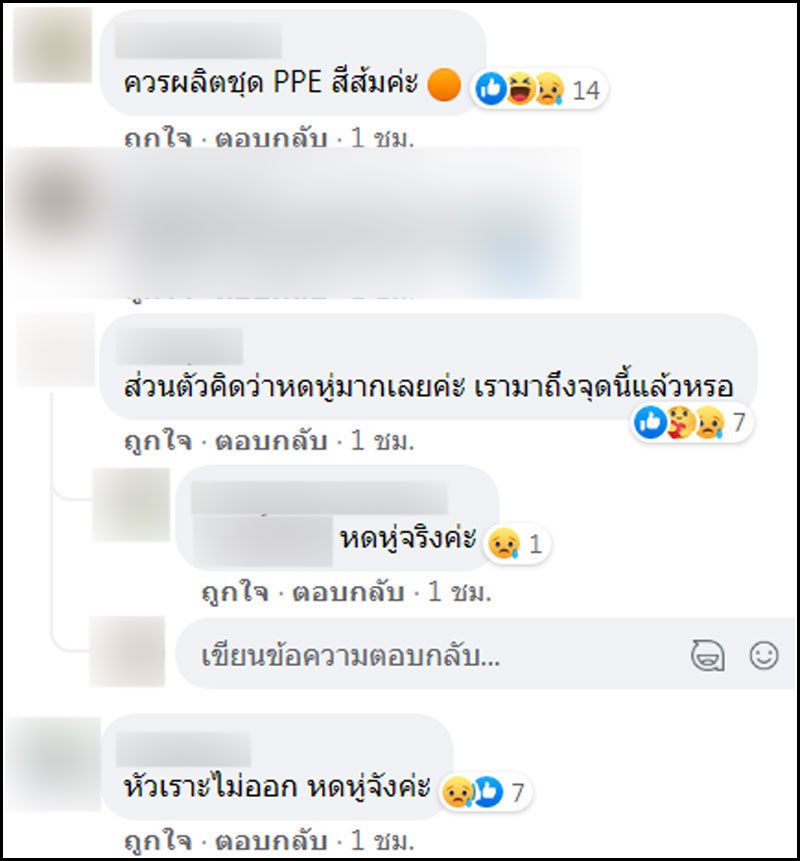Click the care reaction on หดหู่มากเลยค่ะ comment
The width and height of the screenshot is (800, 861).
[x=680, y=422]
